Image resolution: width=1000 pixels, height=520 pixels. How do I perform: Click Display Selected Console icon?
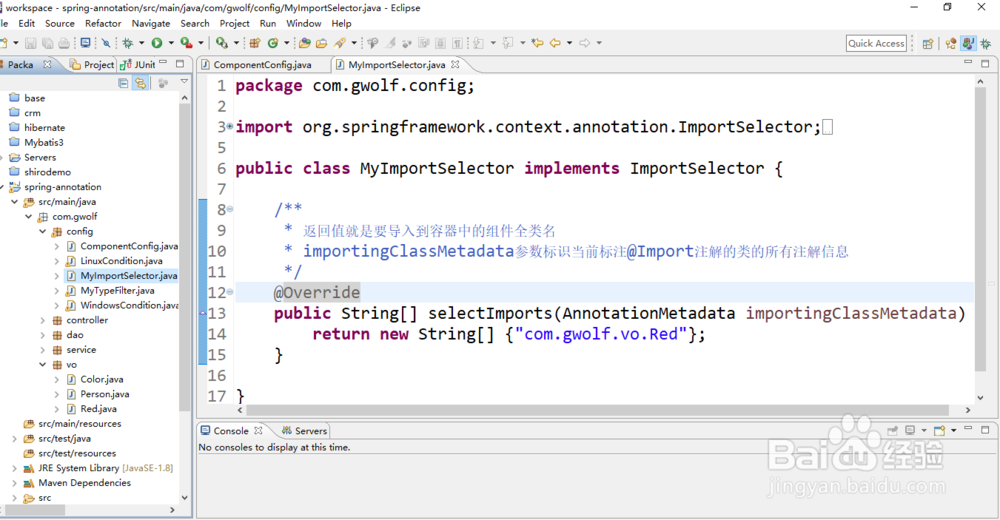pos(910,431)
